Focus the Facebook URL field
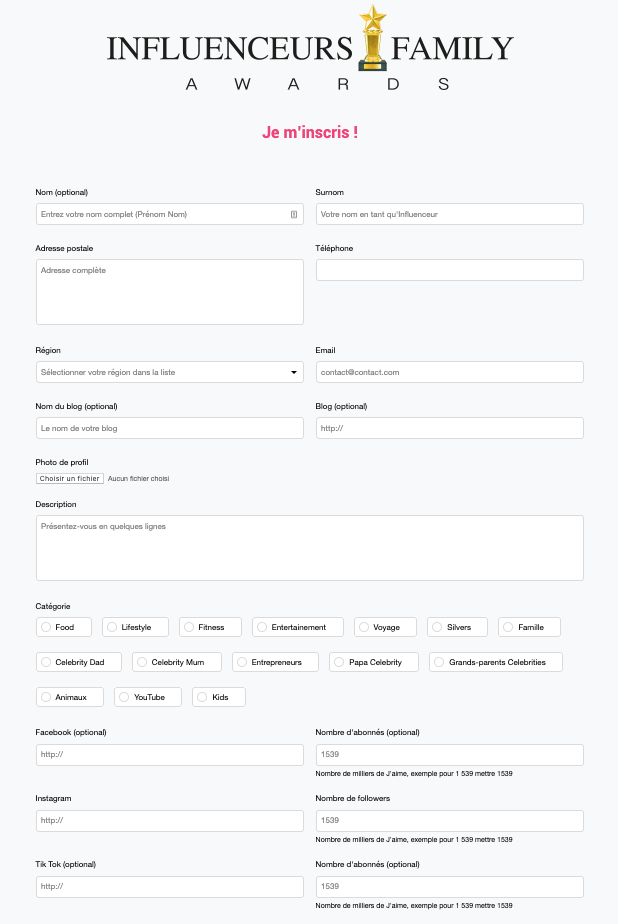 click(170, 755)
